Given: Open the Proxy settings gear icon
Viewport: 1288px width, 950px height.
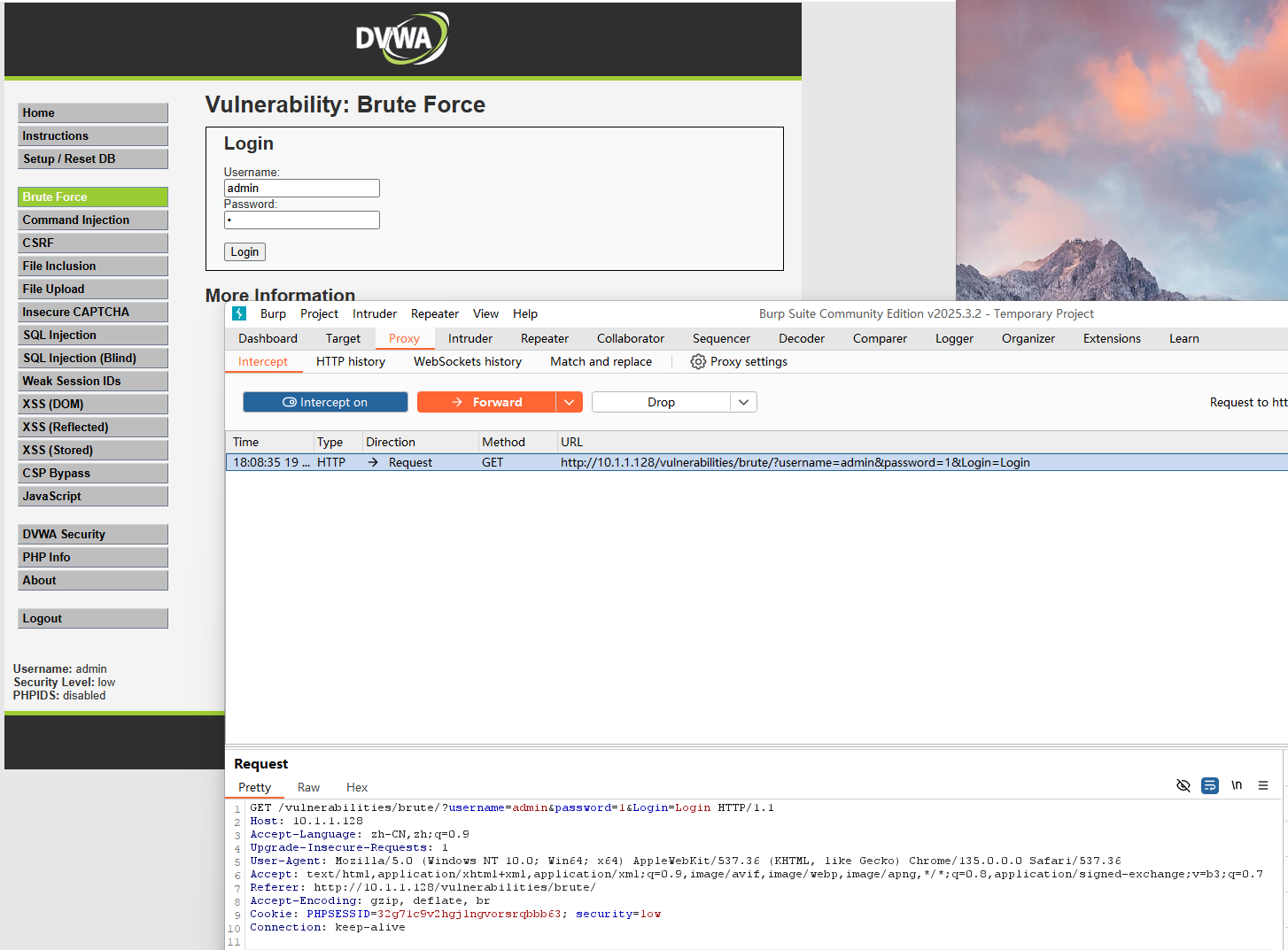Looking at the screenshot, I should click(x=698, y=361).
